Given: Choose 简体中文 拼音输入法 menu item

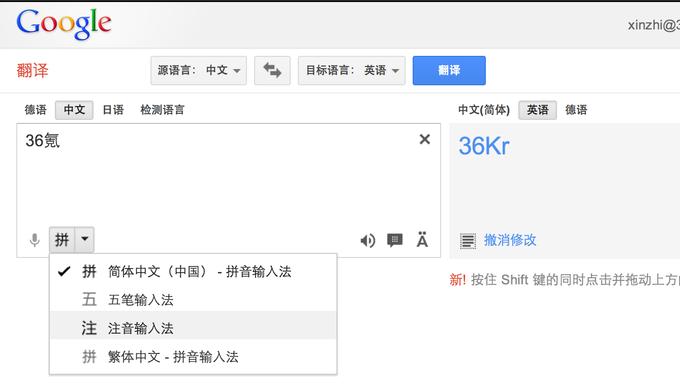Looking at the screenshot, I should point(193,272).
